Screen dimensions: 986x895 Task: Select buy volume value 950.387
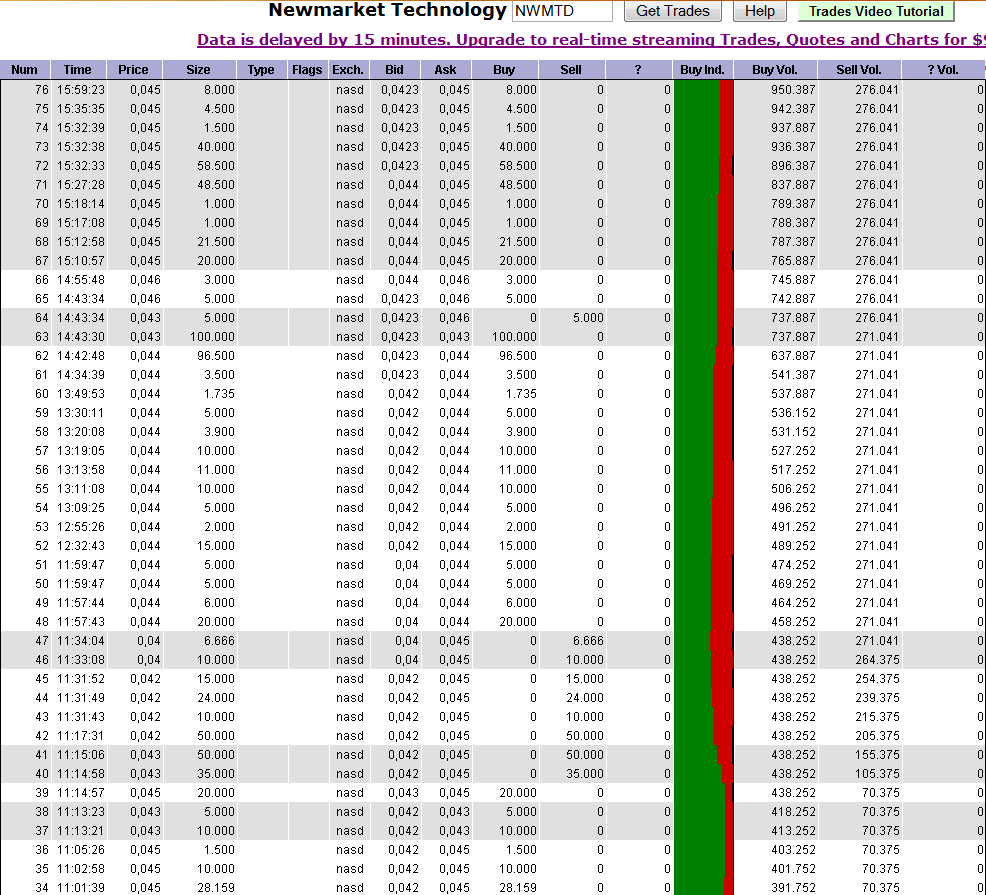pyautogui.click(x=793, y=90)
